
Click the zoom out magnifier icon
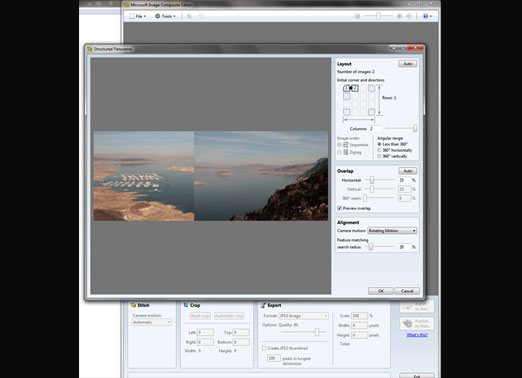click(357, 16)
